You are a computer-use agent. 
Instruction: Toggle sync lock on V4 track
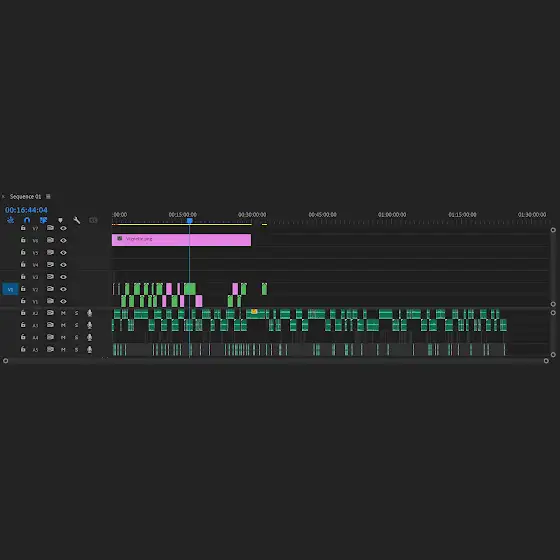(50, 265)
